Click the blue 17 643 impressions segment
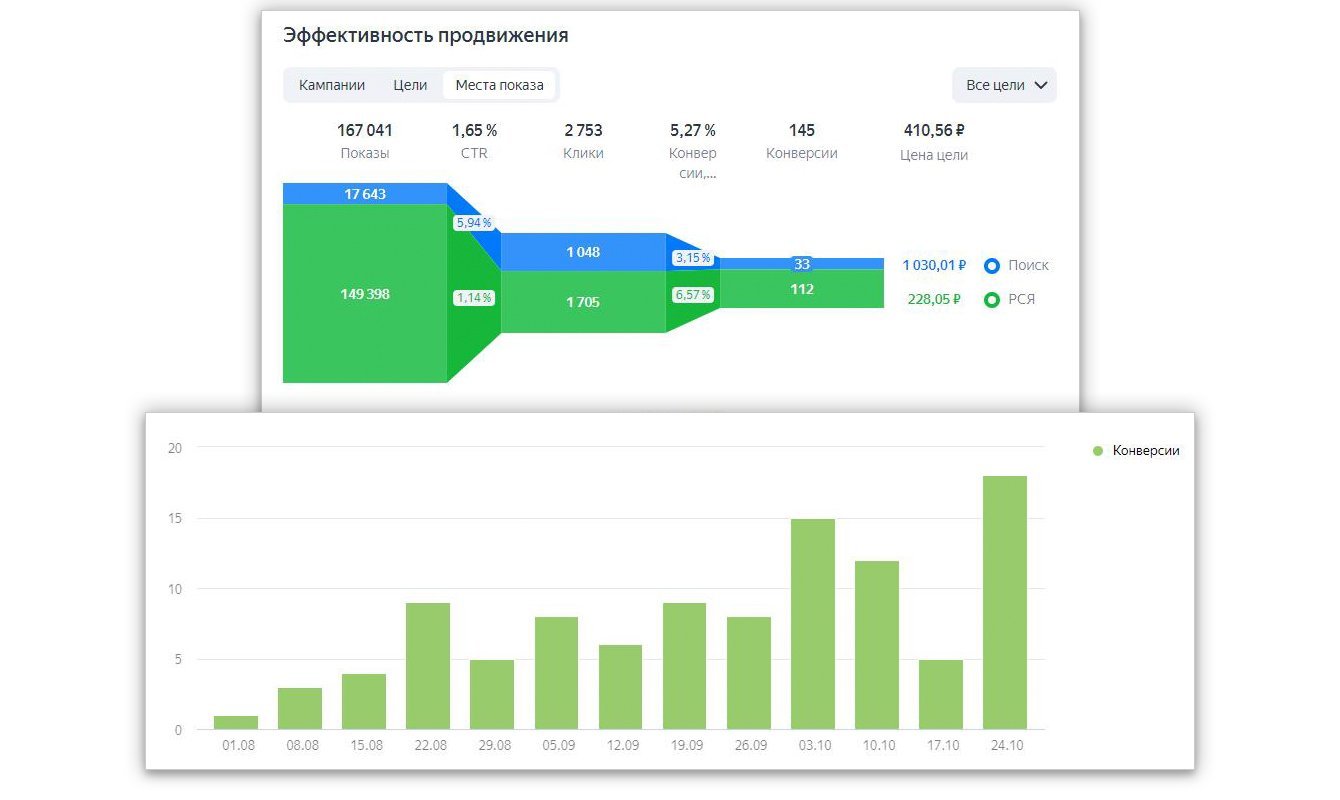Image resolution: width=1340 pixels, height=800 pixels. [x=365, y=194]
